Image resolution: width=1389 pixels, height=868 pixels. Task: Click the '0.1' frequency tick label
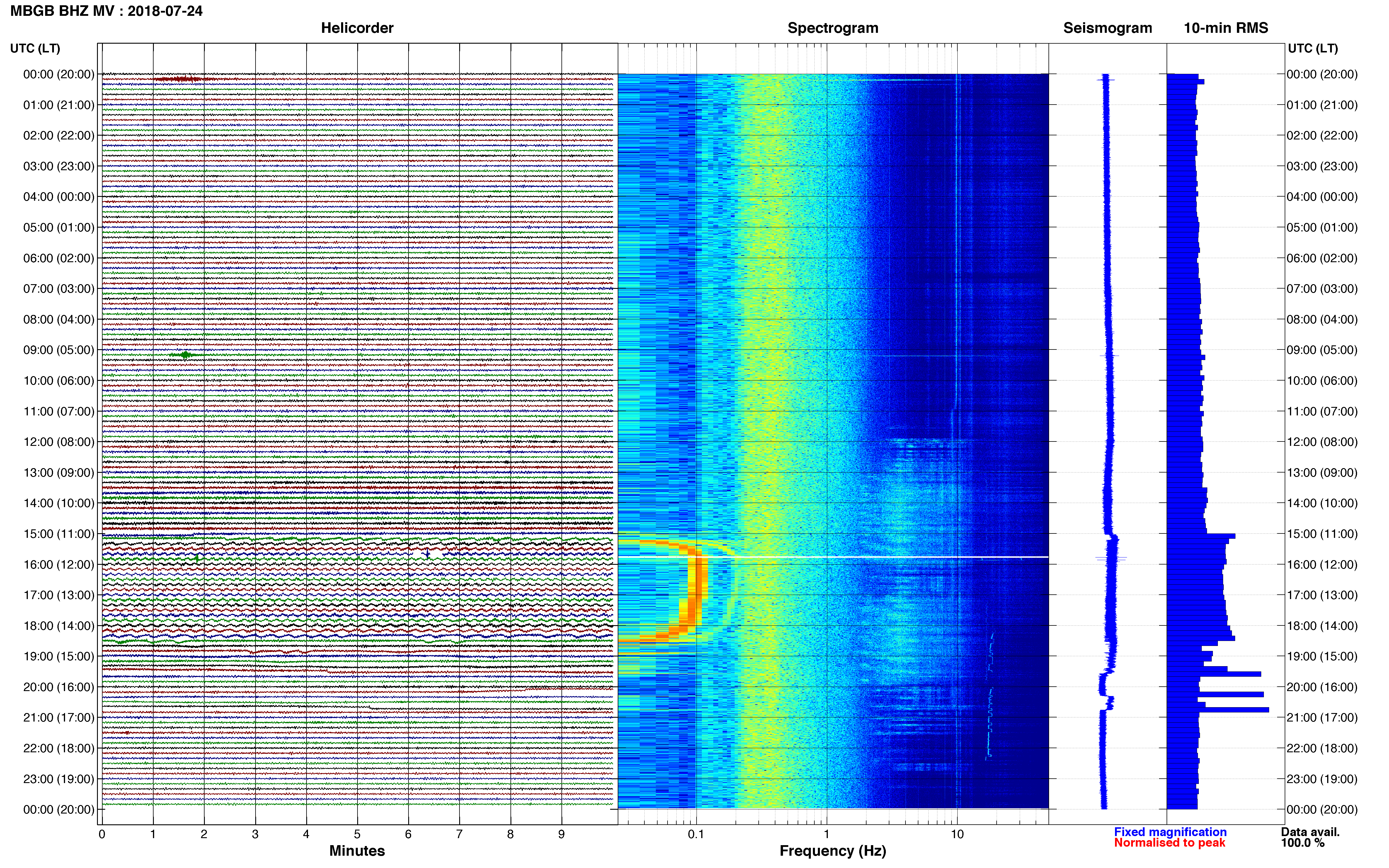pyautogui.click(x=696, y=835)
